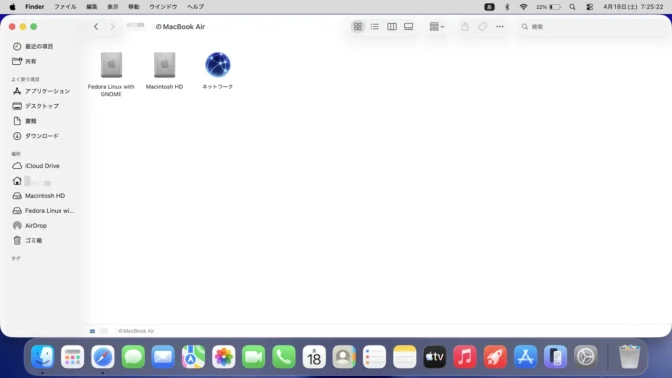Open FaceTime from the Dock
The width and height of the screenshot is (672, 378).
[x=254, y=357]
